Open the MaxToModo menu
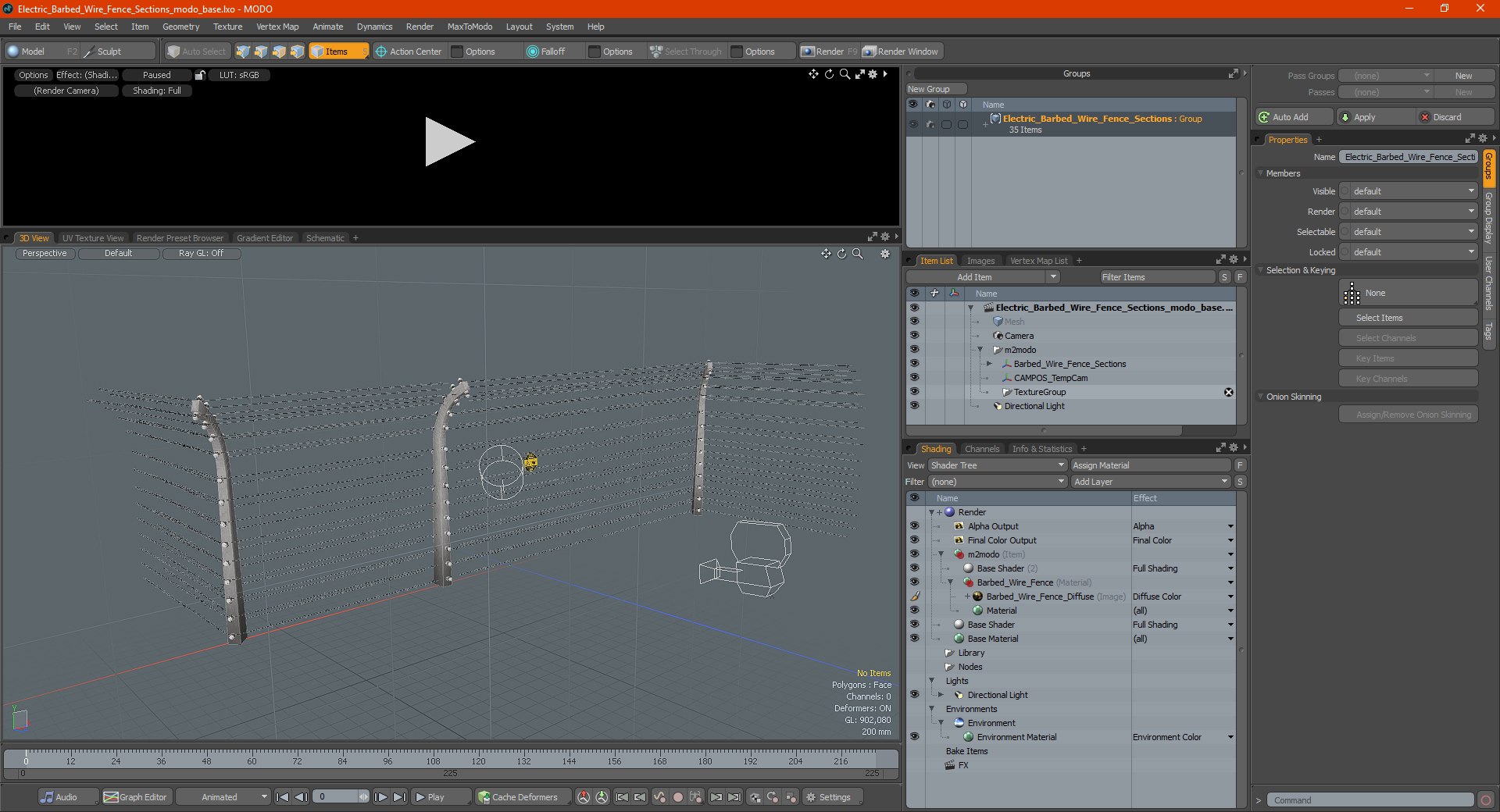Viewport: 1500px width, 812px height. click(x=470, y=27)
